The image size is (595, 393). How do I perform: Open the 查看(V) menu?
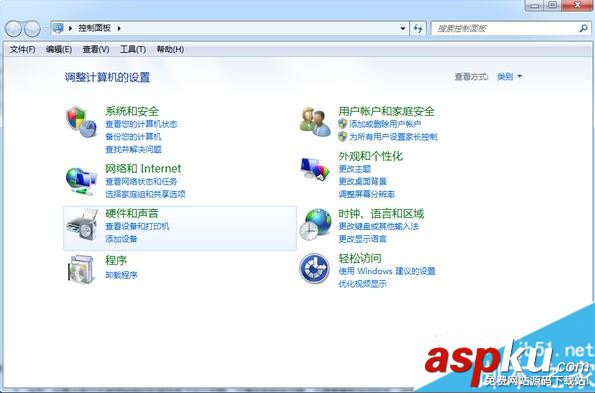[96, 49]
